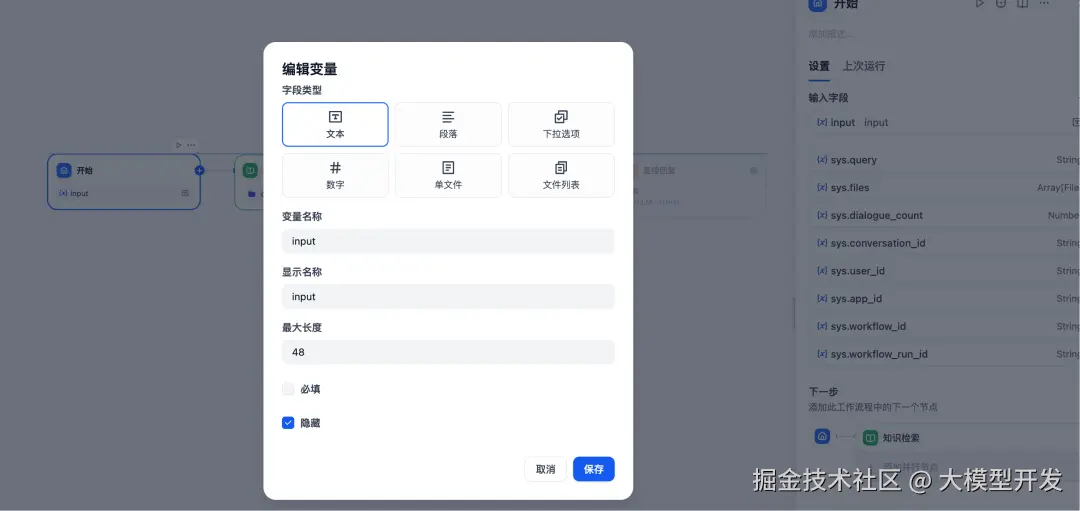Click the sys.conversation_id variable row
The image size is (1080, 511).
tap(945, 243)
